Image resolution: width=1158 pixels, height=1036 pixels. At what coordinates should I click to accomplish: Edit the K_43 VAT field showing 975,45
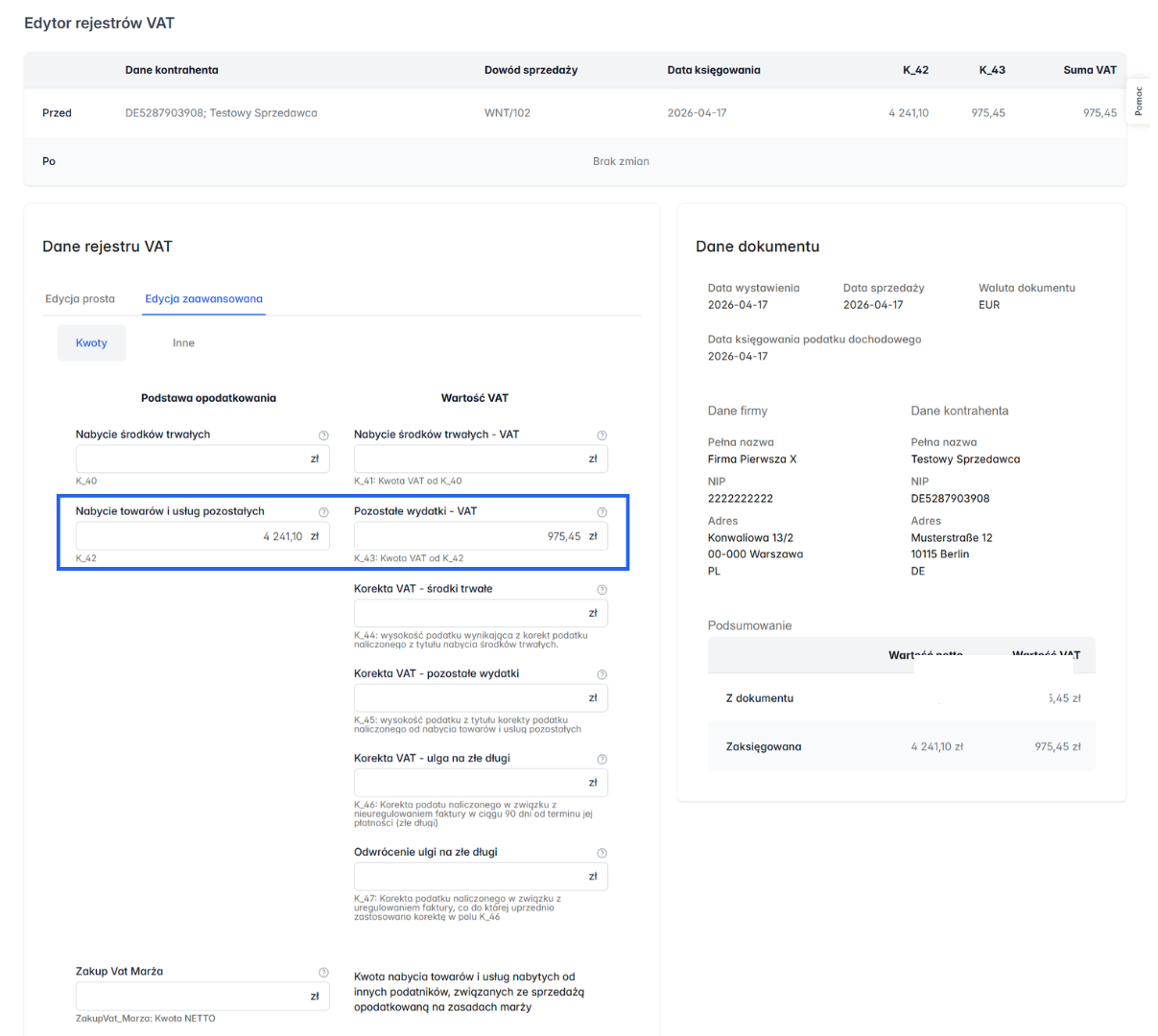(470, 537)
